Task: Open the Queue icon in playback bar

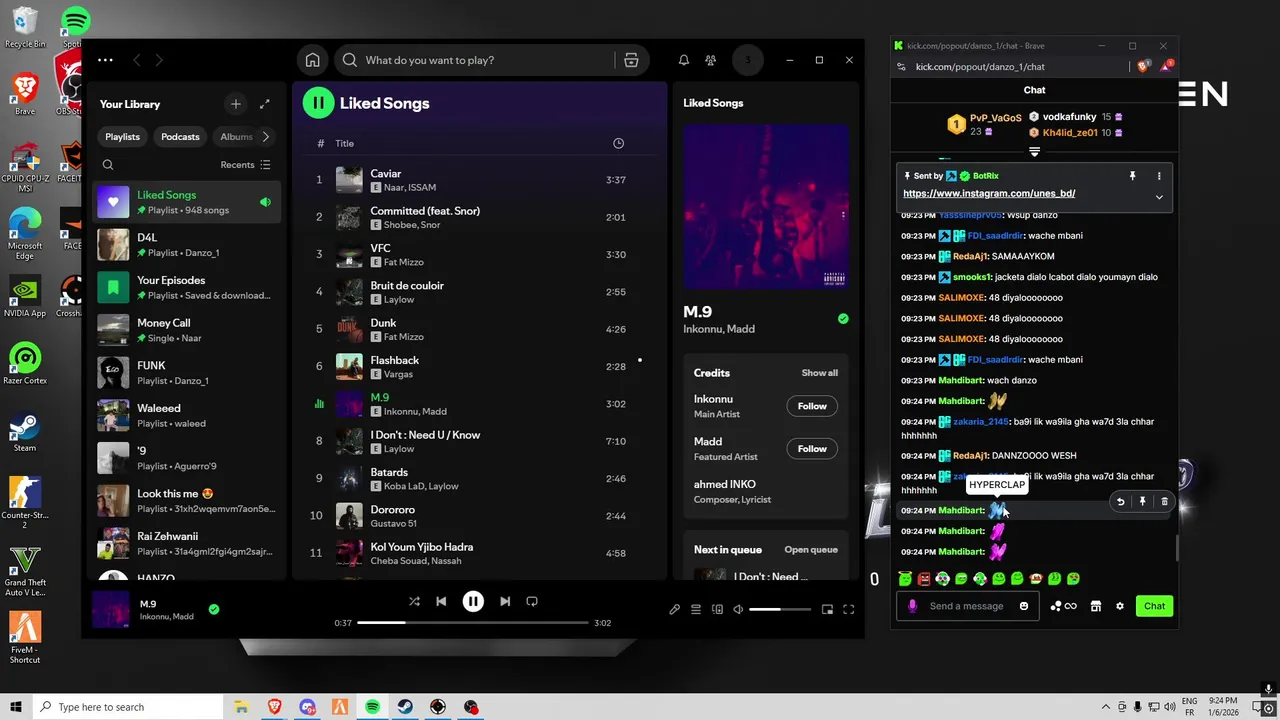Action: pos(696,609)
